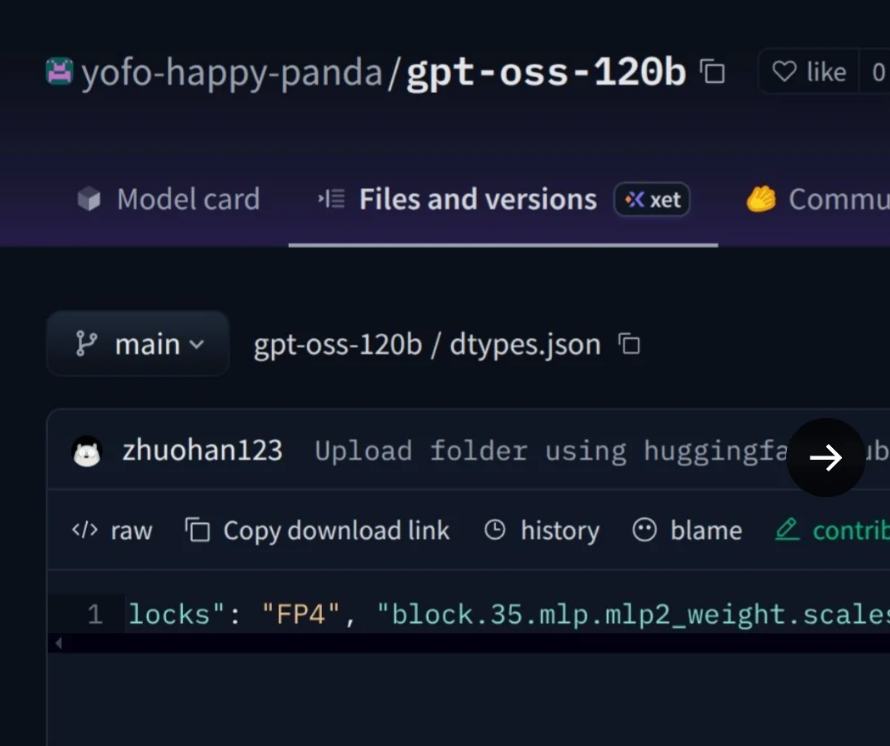Screen dimensions: 890x746
Task: View the raw file
Action: point(112,530)
